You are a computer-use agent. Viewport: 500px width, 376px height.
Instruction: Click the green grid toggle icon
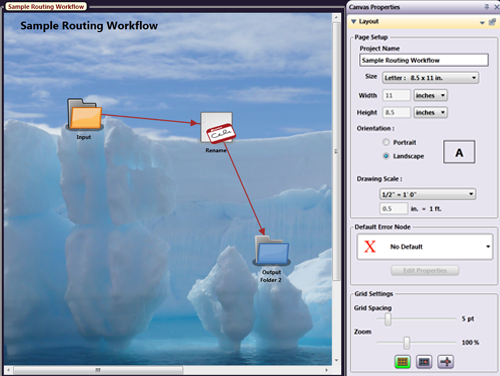[x=402, y=362]
